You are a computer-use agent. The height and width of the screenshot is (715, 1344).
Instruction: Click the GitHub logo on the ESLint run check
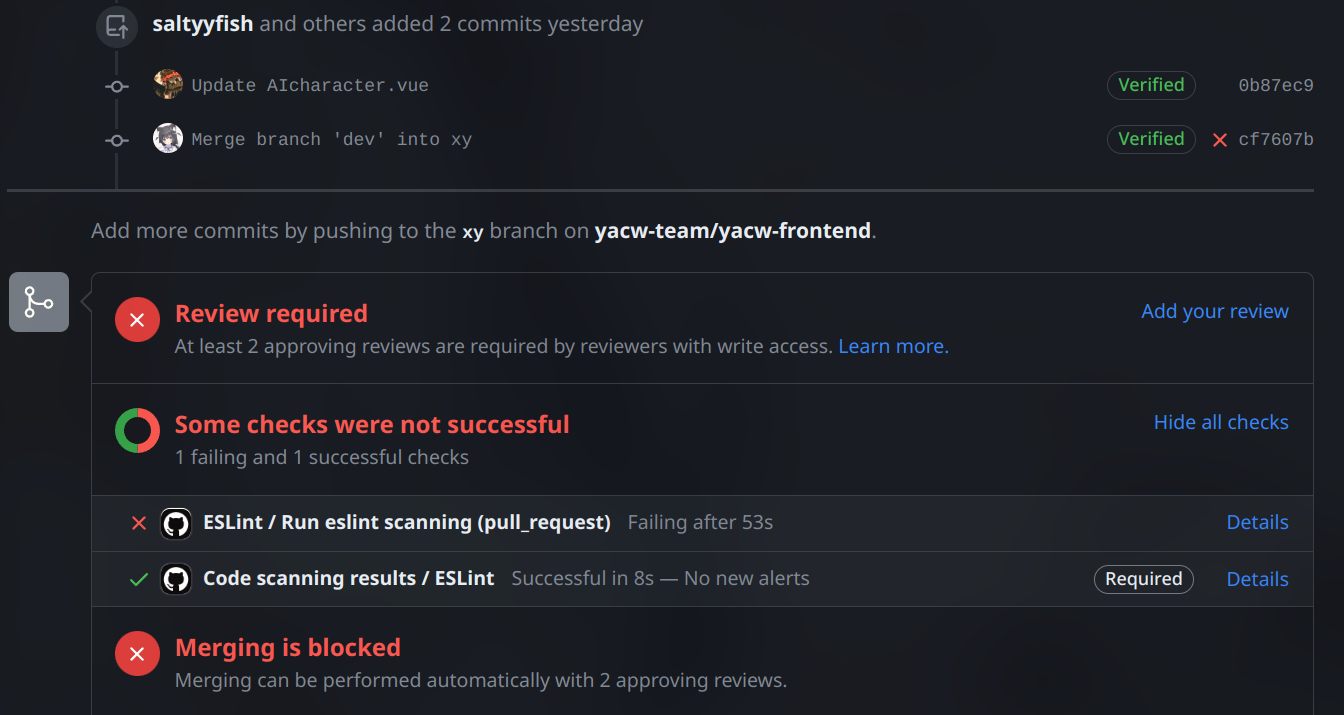click(176, 523)
